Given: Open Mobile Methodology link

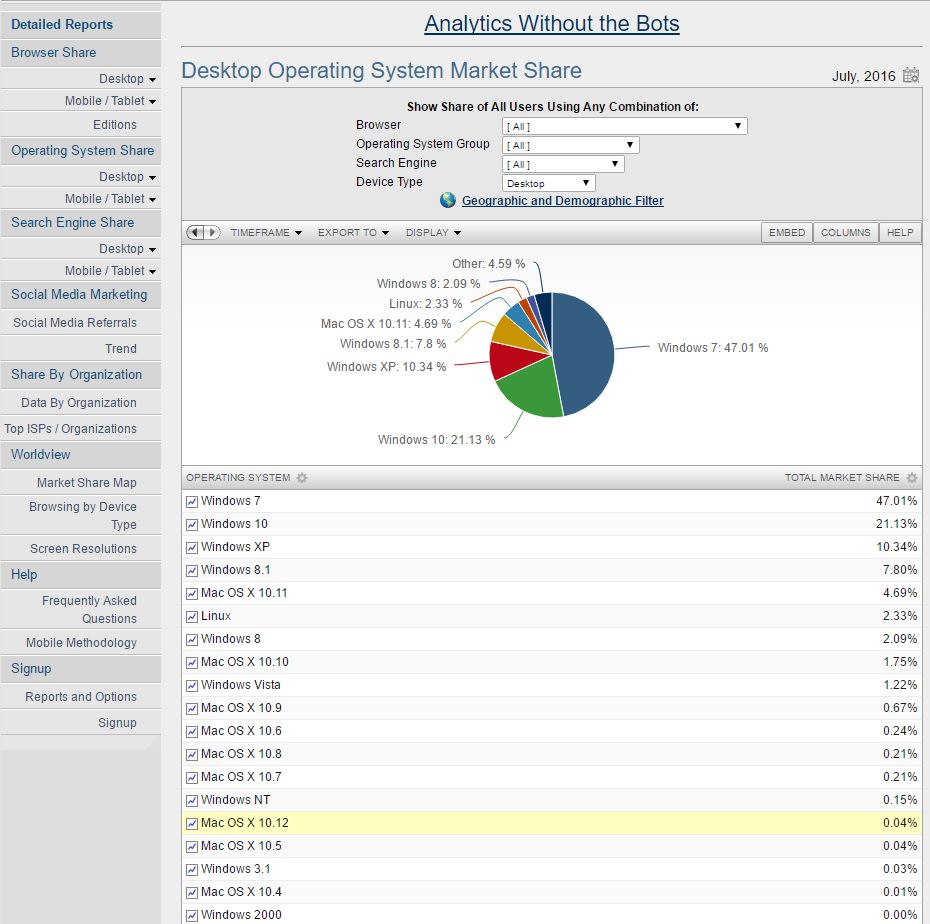Looking at the screenshot, I should 81,643.
